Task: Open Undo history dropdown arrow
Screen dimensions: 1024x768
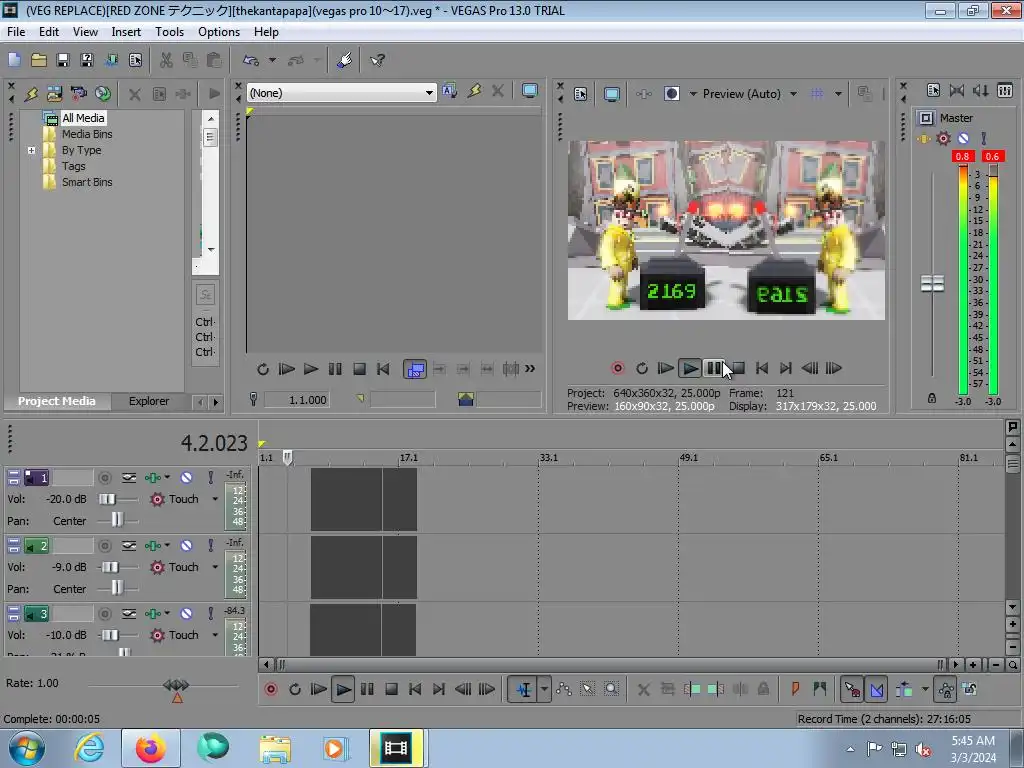Action: pos(272,60)
